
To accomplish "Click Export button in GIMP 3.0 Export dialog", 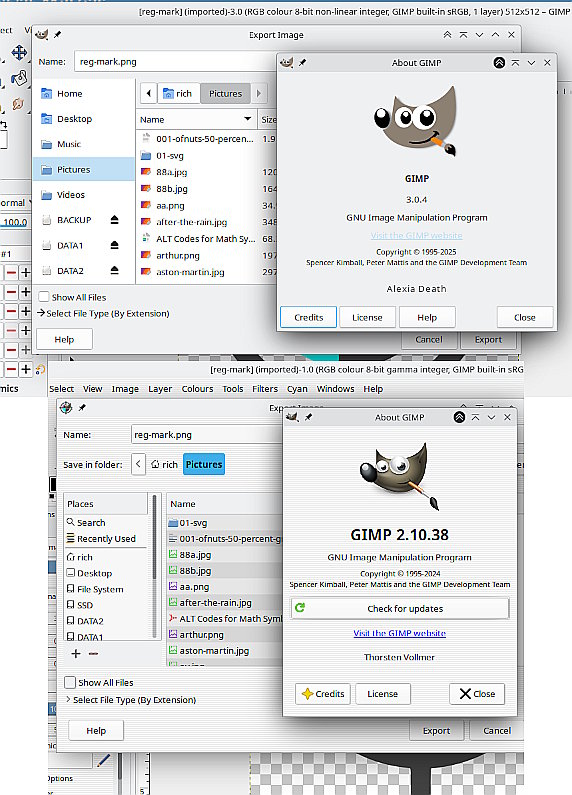I will coord(488,339).
